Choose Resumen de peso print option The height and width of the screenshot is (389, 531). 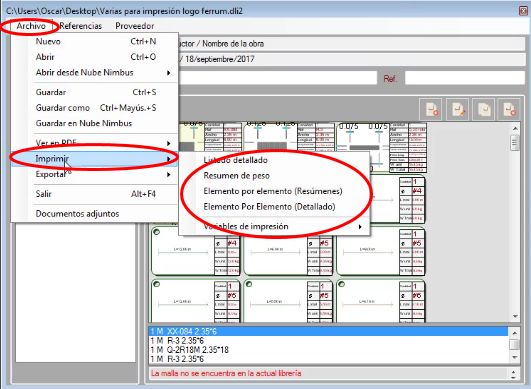236,176
